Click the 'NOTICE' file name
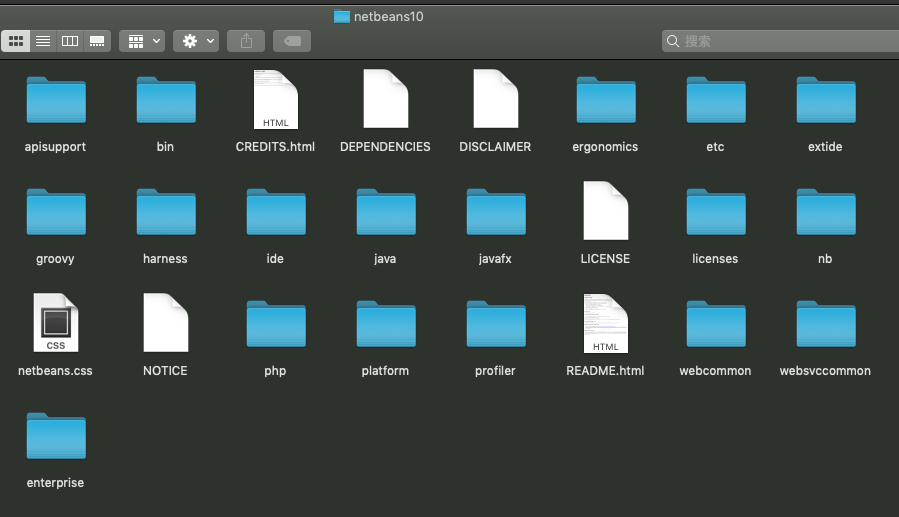 click(x=165, y=371)
